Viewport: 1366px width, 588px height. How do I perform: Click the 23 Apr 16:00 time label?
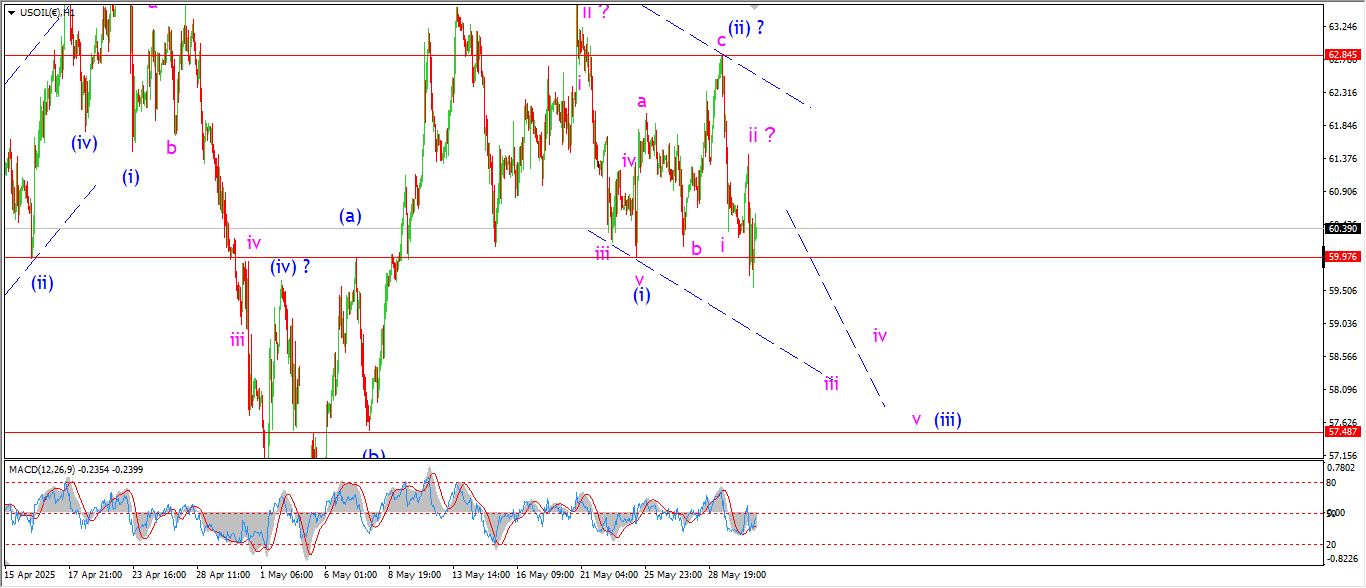click(x=160, y=575)
